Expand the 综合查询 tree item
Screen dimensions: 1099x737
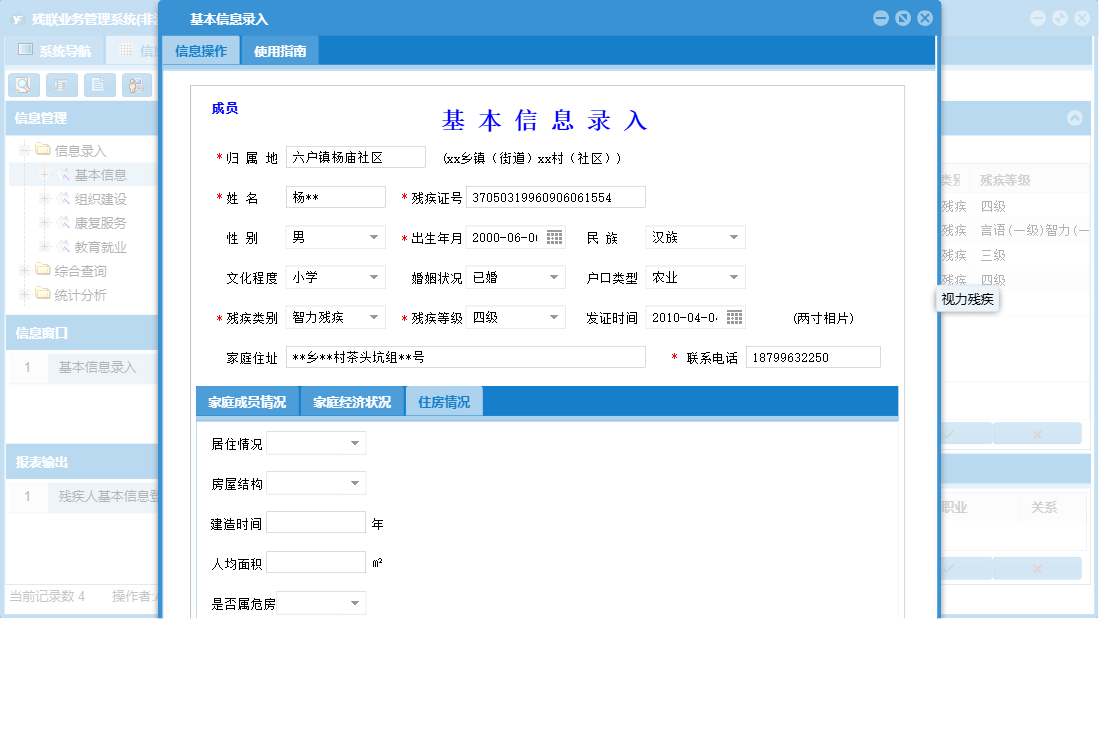[x=24, y=270]
